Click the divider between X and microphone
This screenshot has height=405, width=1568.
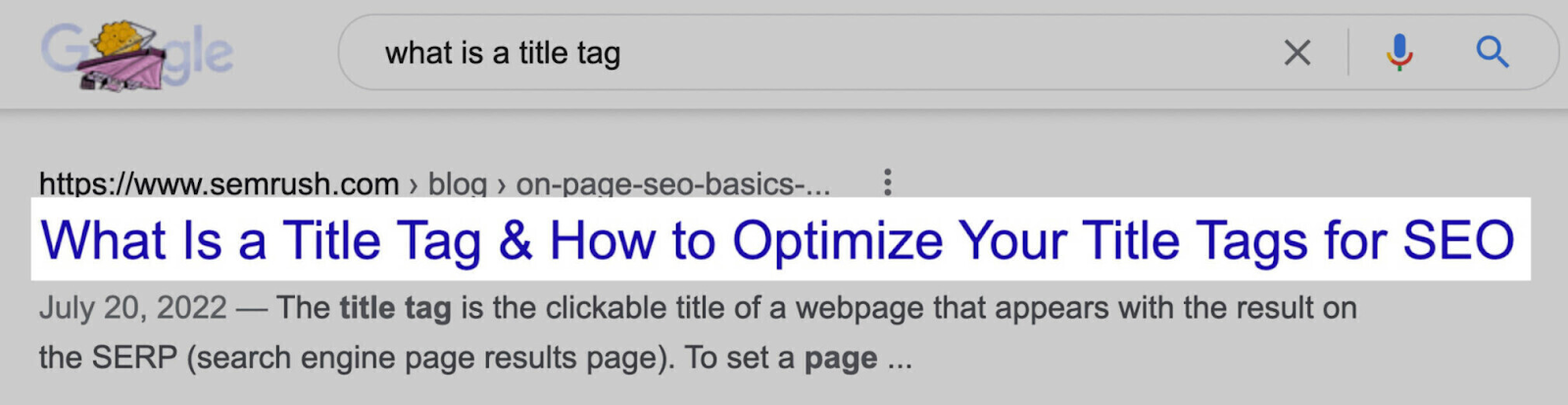[x=1348, y=53]
